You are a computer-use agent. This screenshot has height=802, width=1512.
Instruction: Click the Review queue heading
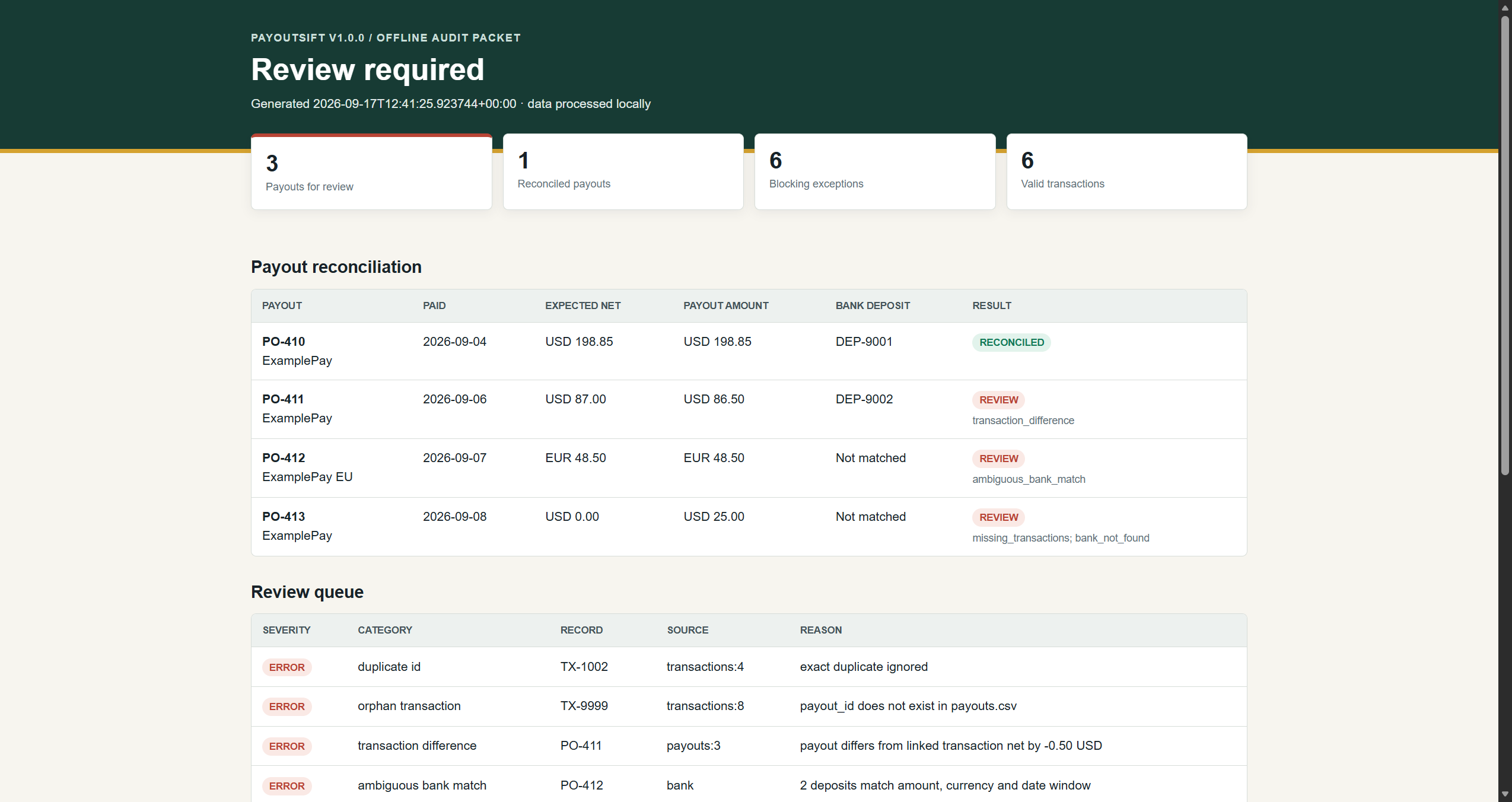307,592
